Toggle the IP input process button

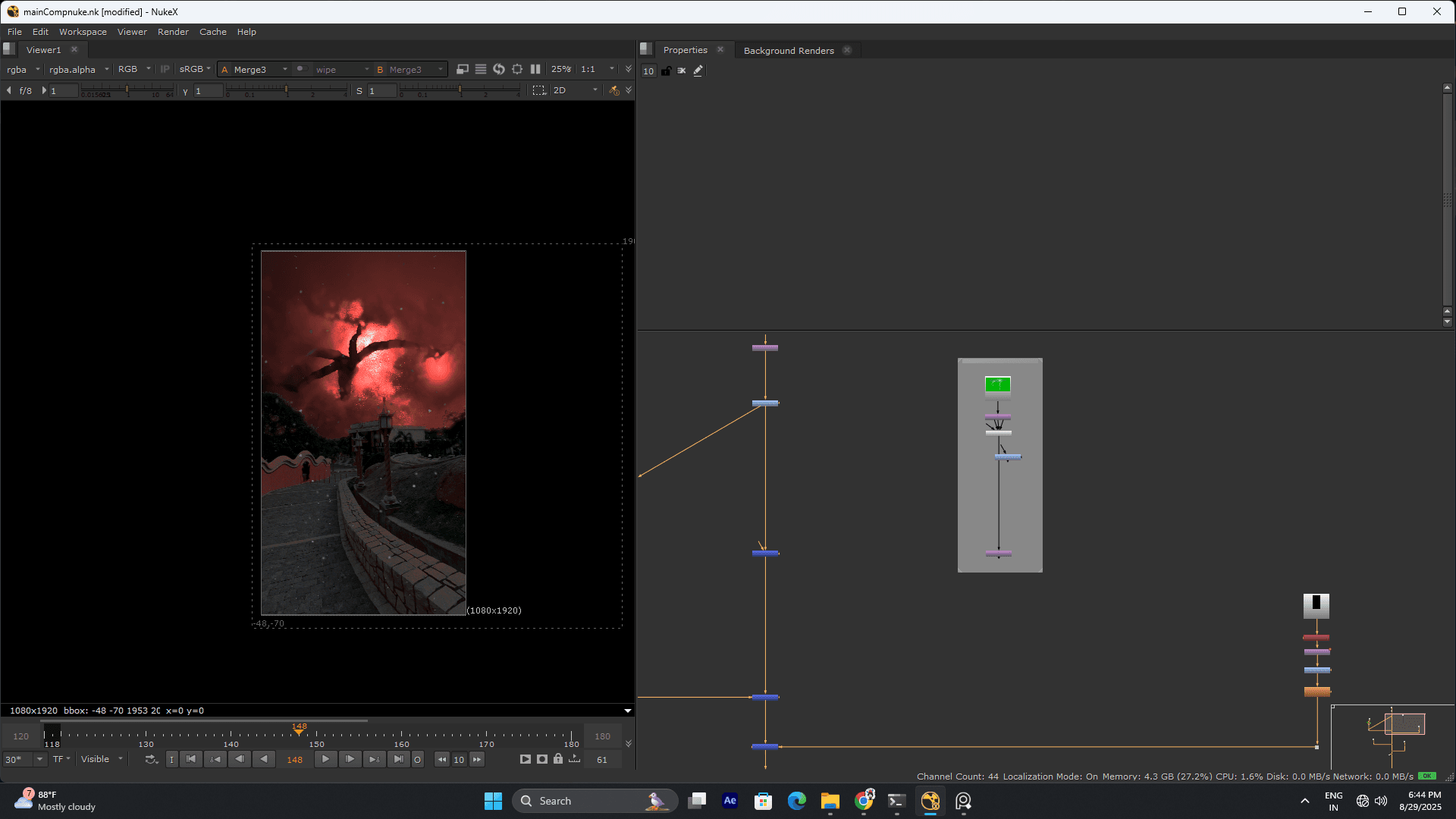tap(165, 69)
